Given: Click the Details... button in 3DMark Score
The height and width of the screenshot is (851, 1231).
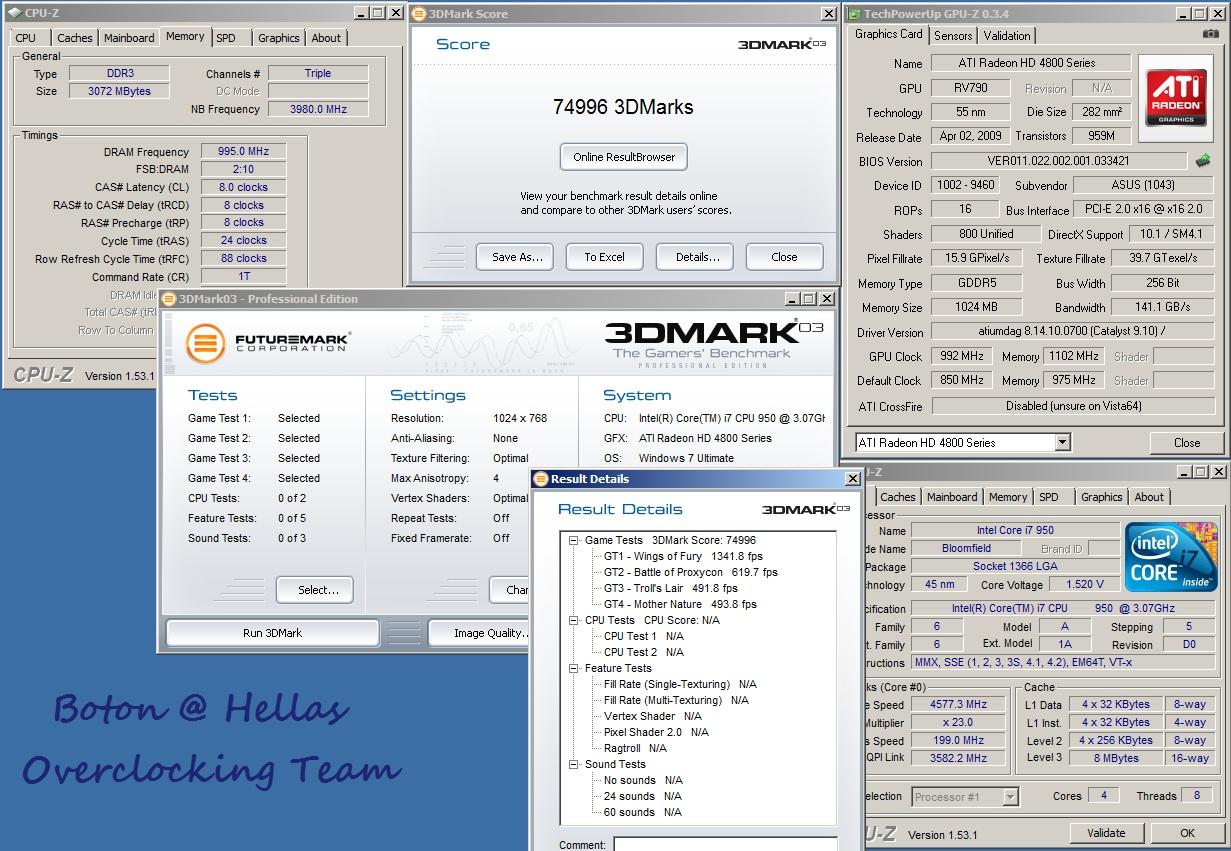Looking at the screenshot, I should coord(697,257).
